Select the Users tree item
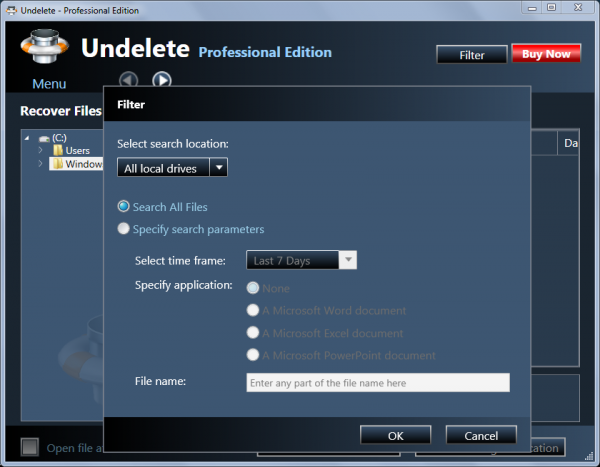 [78, 150]
